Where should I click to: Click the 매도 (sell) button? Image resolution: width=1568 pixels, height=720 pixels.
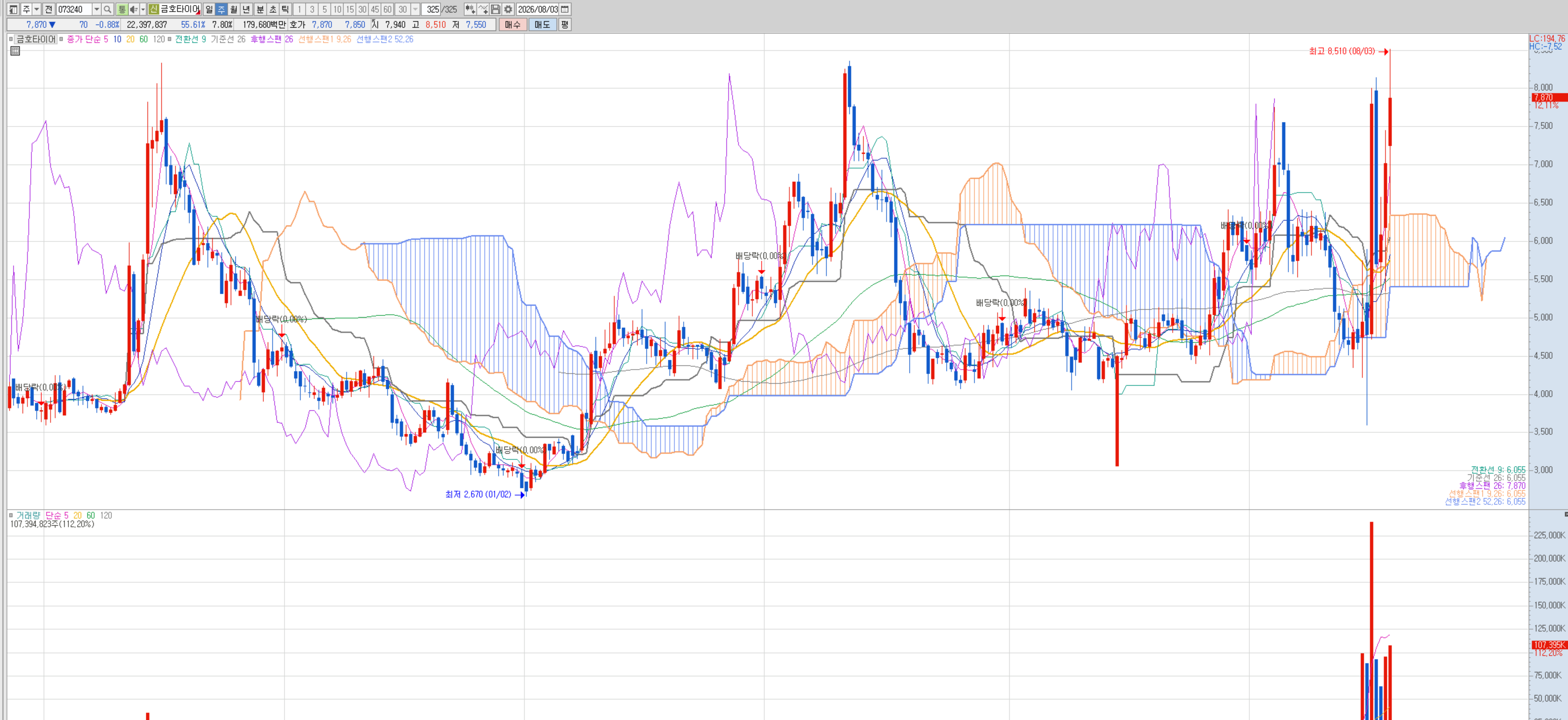coord(542,24)
